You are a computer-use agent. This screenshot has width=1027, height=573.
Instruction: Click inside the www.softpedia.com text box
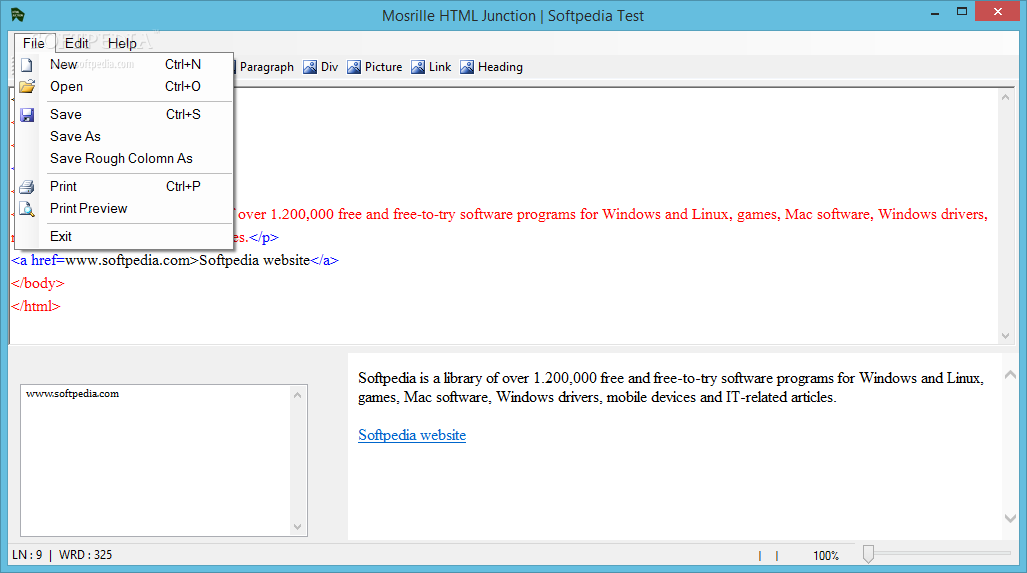pos(156,460)
